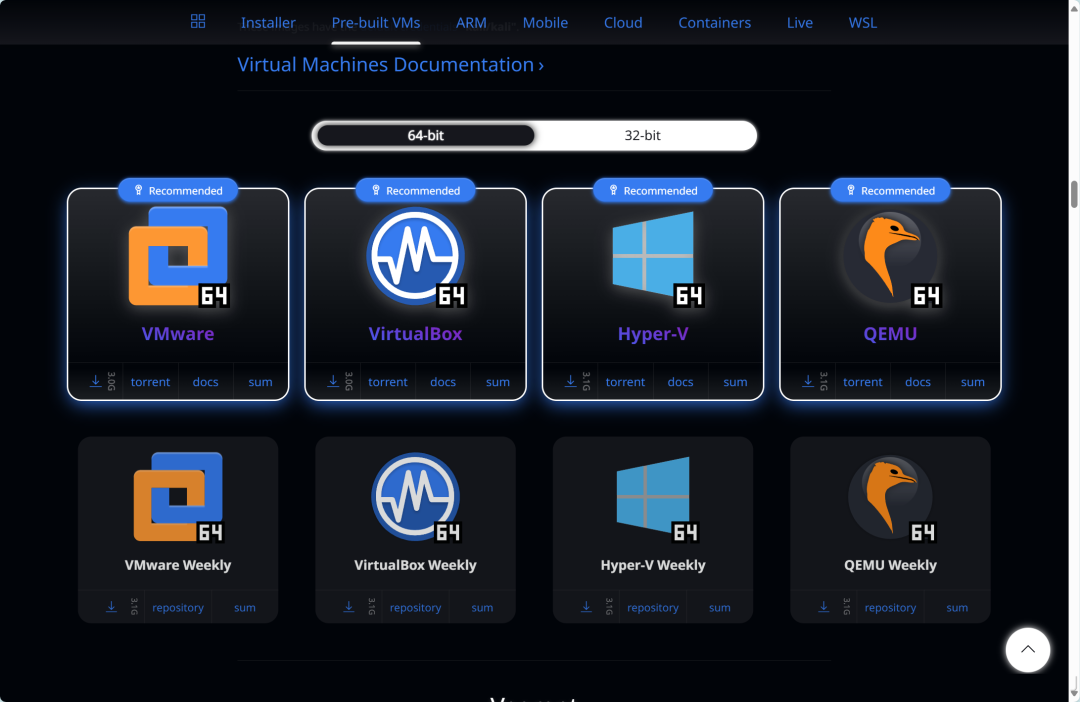The height and width of the screenshot is (702, 1080).
Task: Select the WSL tab
Action: [862, 22]
